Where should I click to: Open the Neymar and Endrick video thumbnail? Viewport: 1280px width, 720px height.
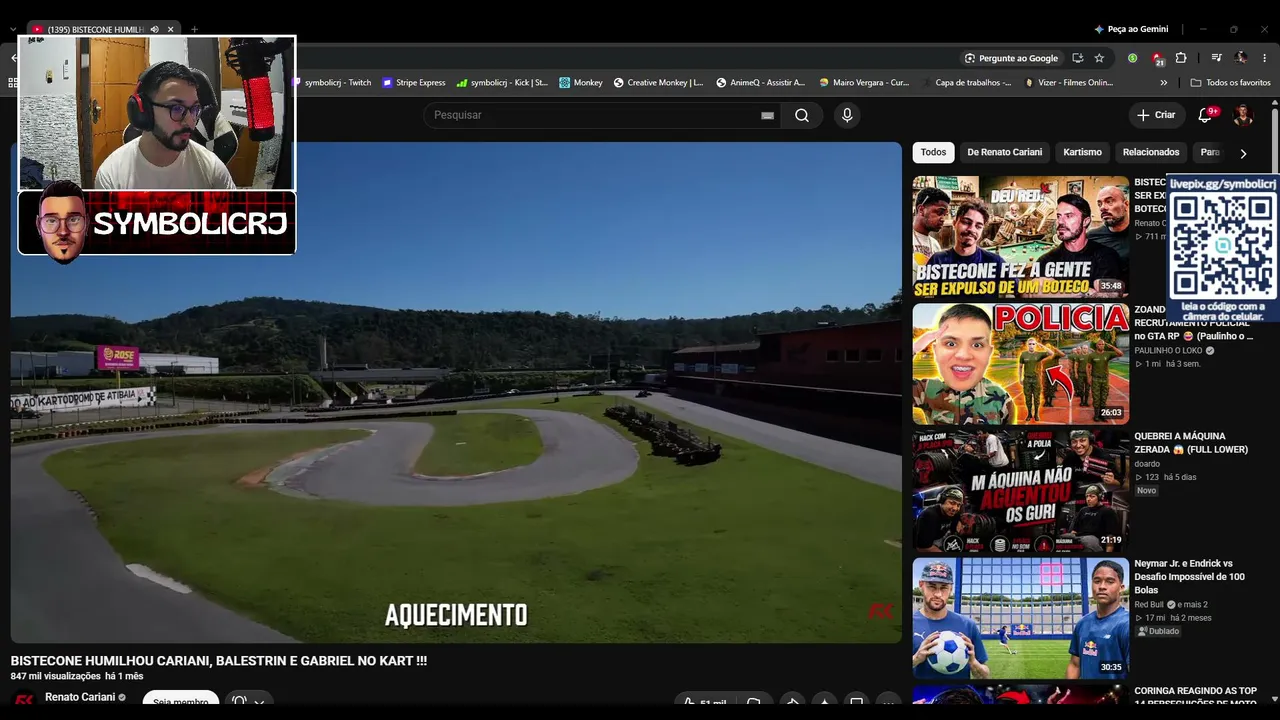pyautogui.click(x=1021, y=618)
